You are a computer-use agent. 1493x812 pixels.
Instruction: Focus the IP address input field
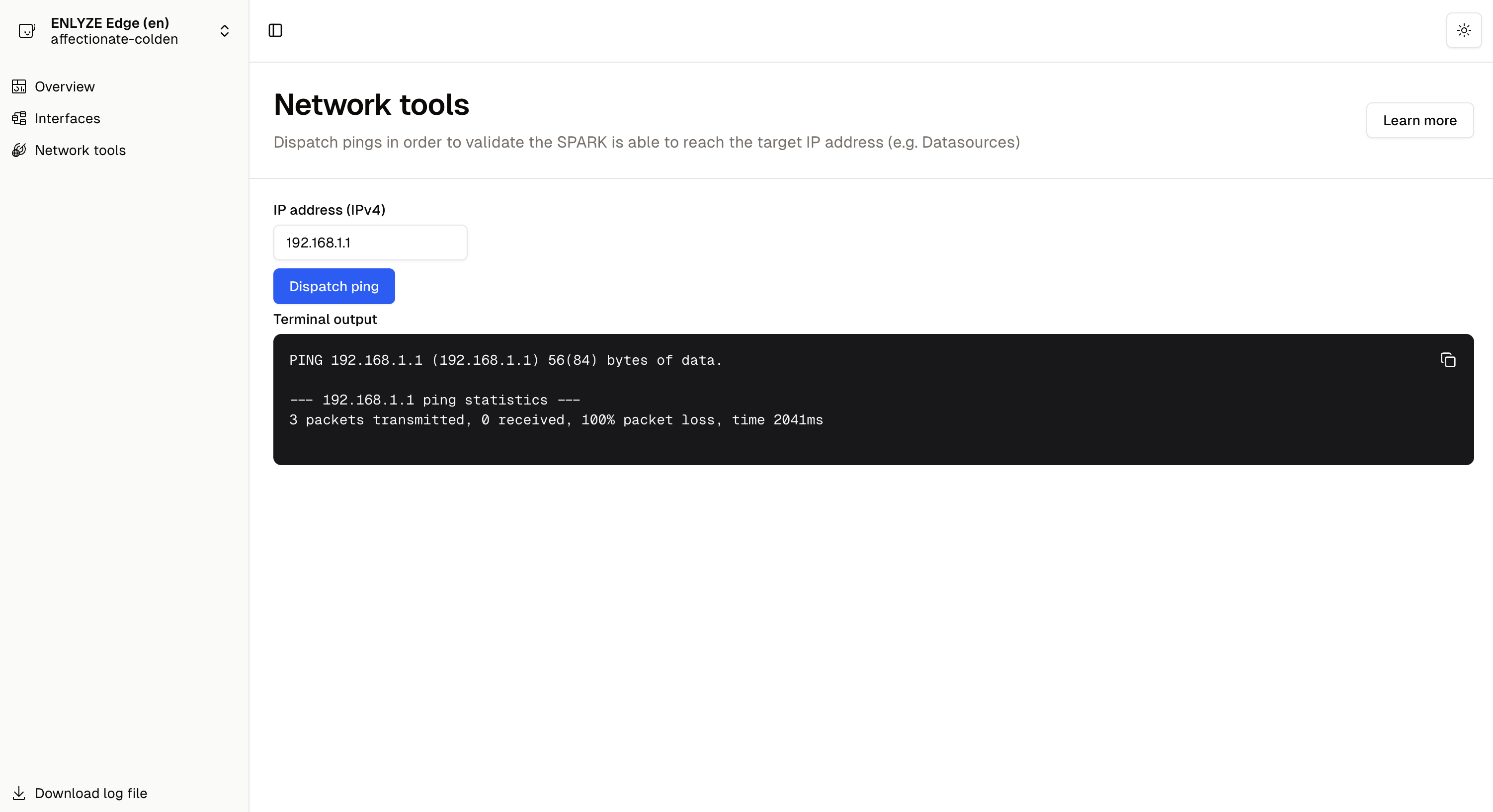(370, 243)
